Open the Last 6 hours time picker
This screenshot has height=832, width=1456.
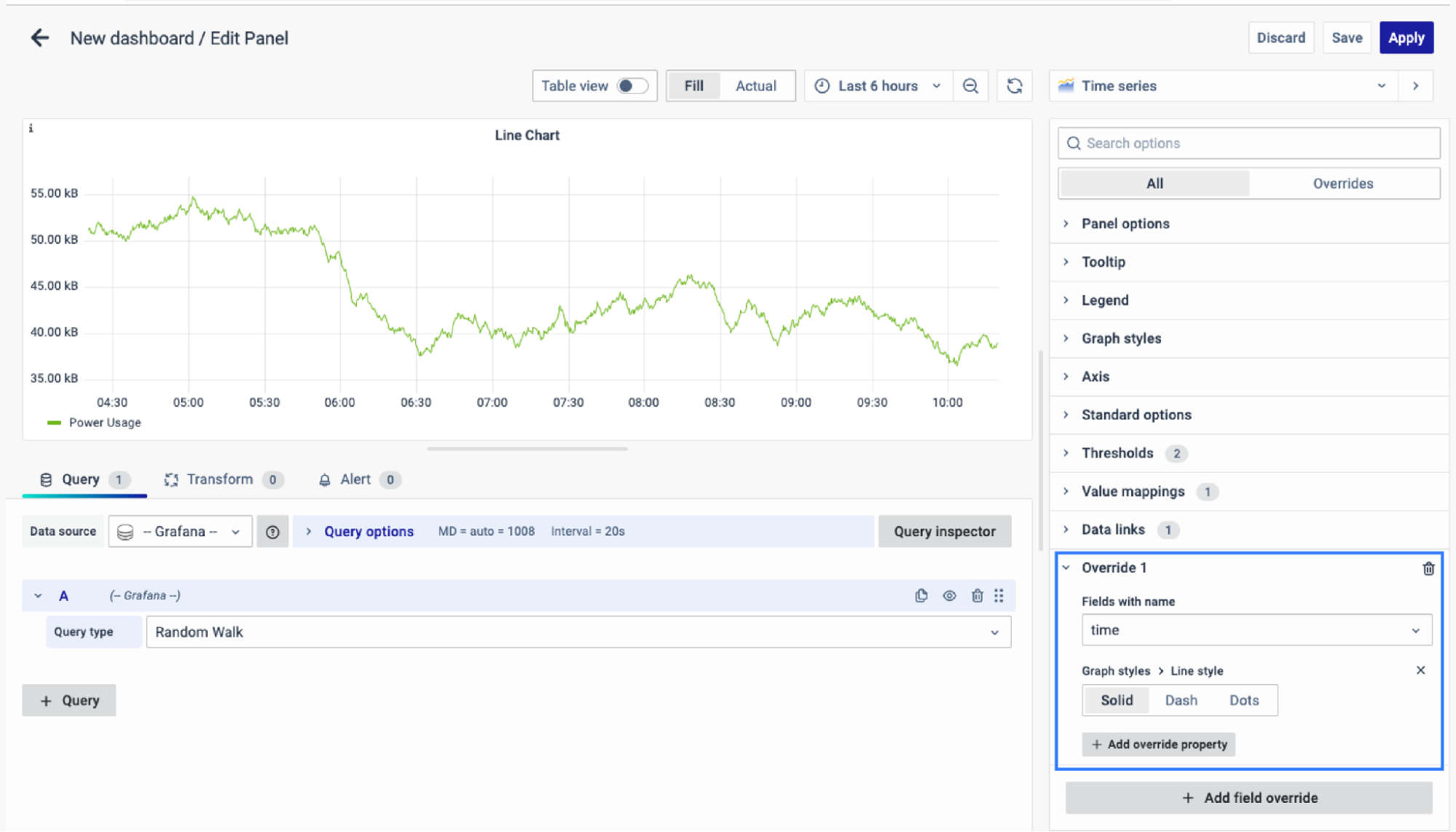[x=878, y=86]
